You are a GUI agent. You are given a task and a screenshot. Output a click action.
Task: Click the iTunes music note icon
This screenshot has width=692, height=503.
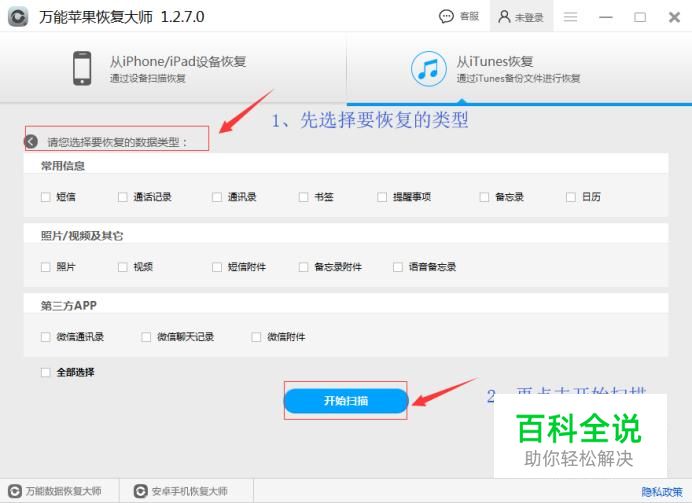click(x=428, y=68)
